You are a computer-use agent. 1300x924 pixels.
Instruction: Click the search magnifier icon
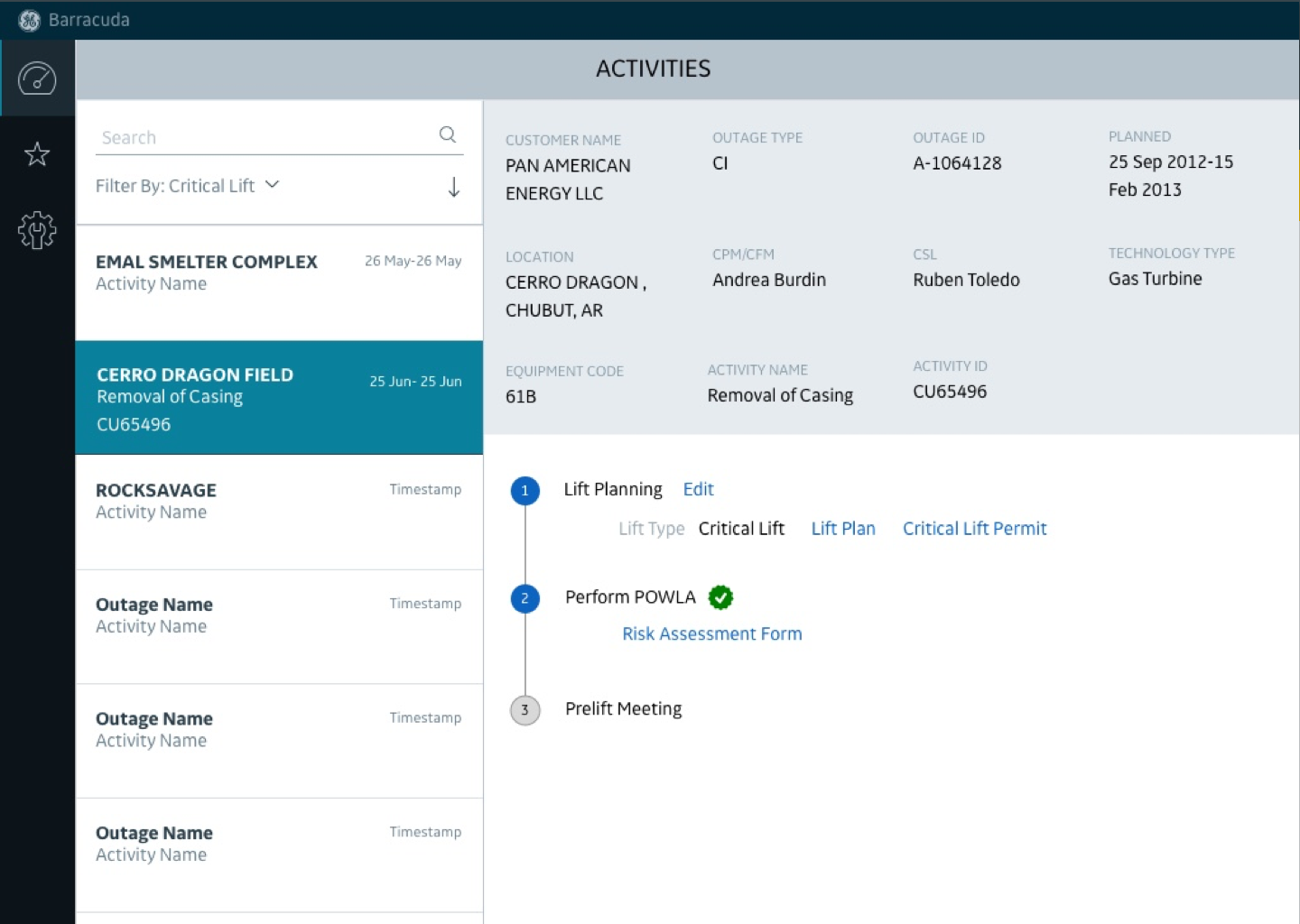click(x=448, y=135)
